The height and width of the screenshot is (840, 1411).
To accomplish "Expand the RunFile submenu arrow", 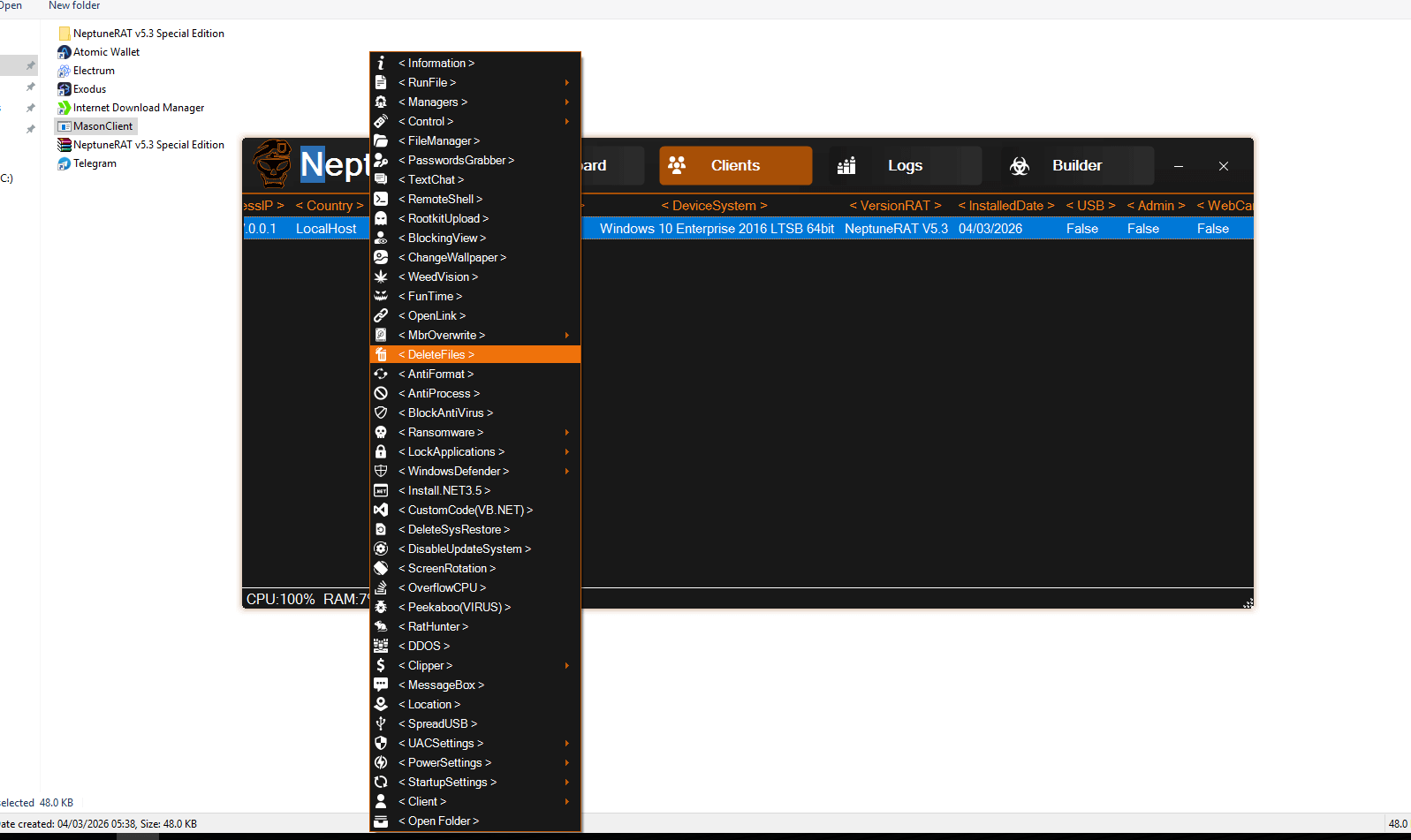I will coord(567,82).
